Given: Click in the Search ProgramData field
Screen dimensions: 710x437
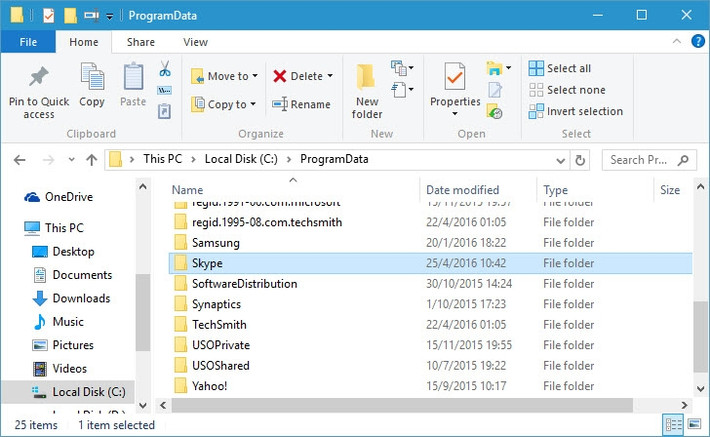Looking at the screenshot, I should click(x=649, y=160).
